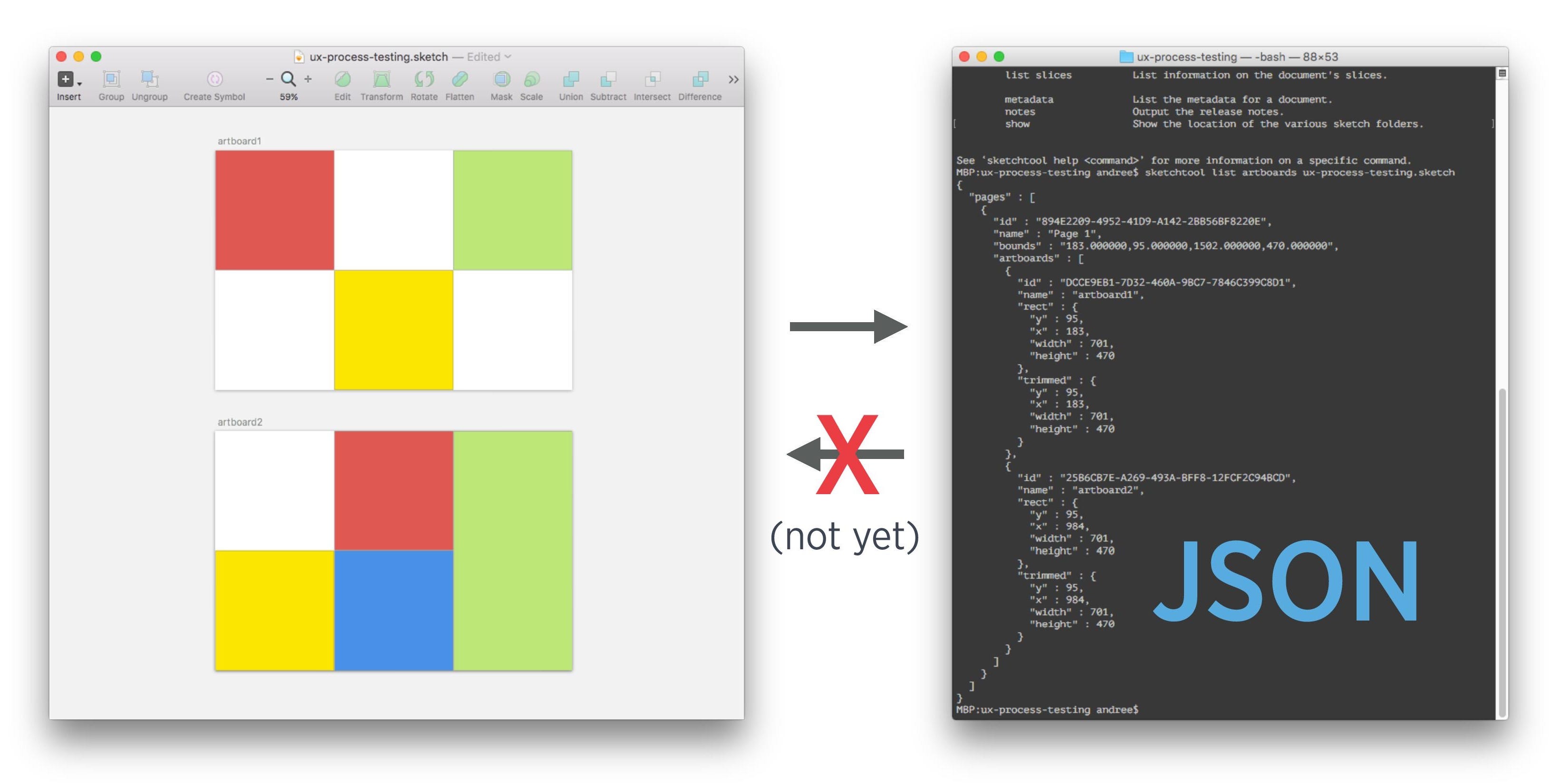Click the Rotate tool icon
Screen dimensions: 1560x784
(x=424, y=79)
